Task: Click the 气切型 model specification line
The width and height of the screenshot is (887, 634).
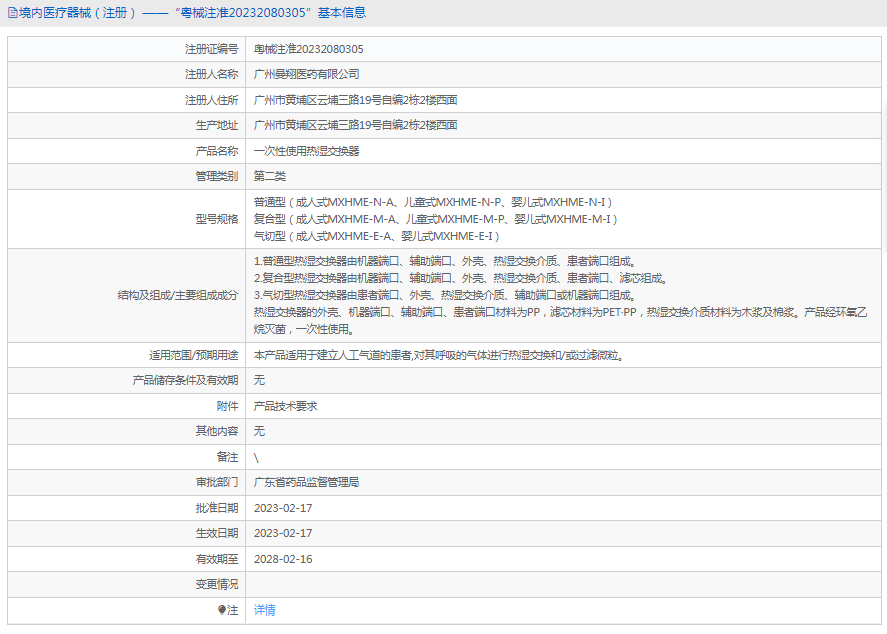Action: coord(376,236)
